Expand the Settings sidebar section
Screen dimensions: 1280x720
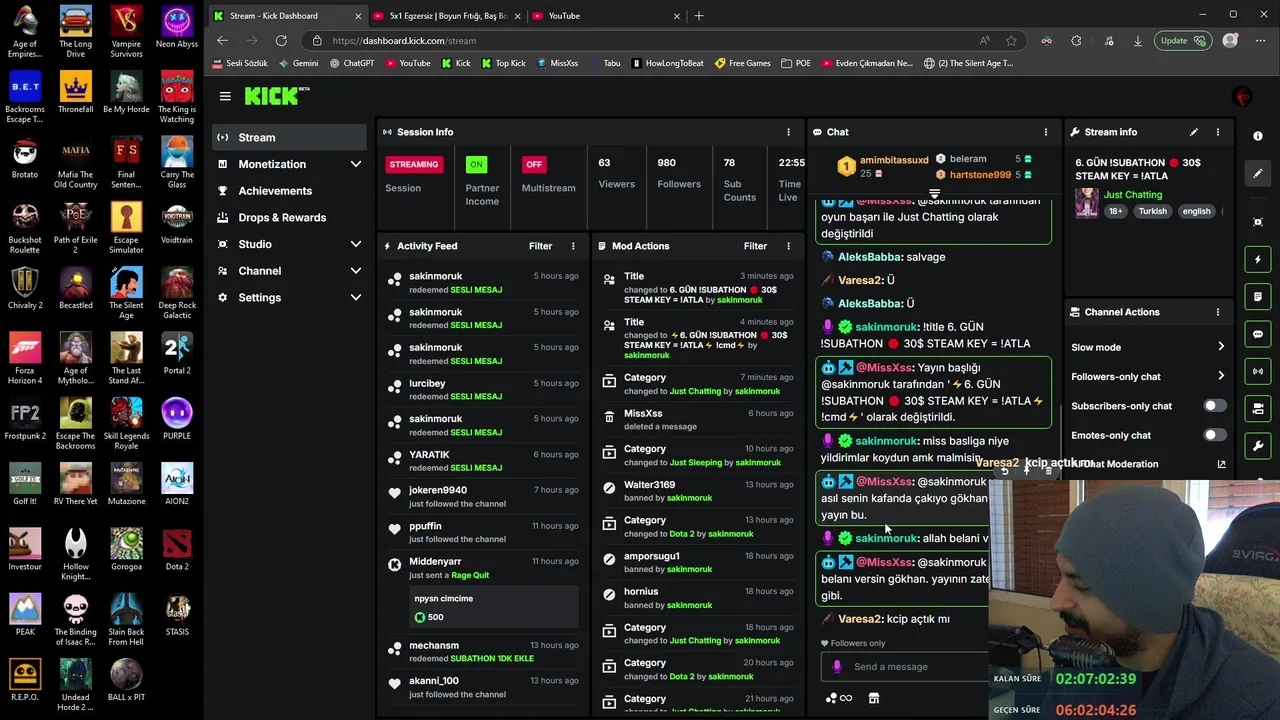point(355,297)
